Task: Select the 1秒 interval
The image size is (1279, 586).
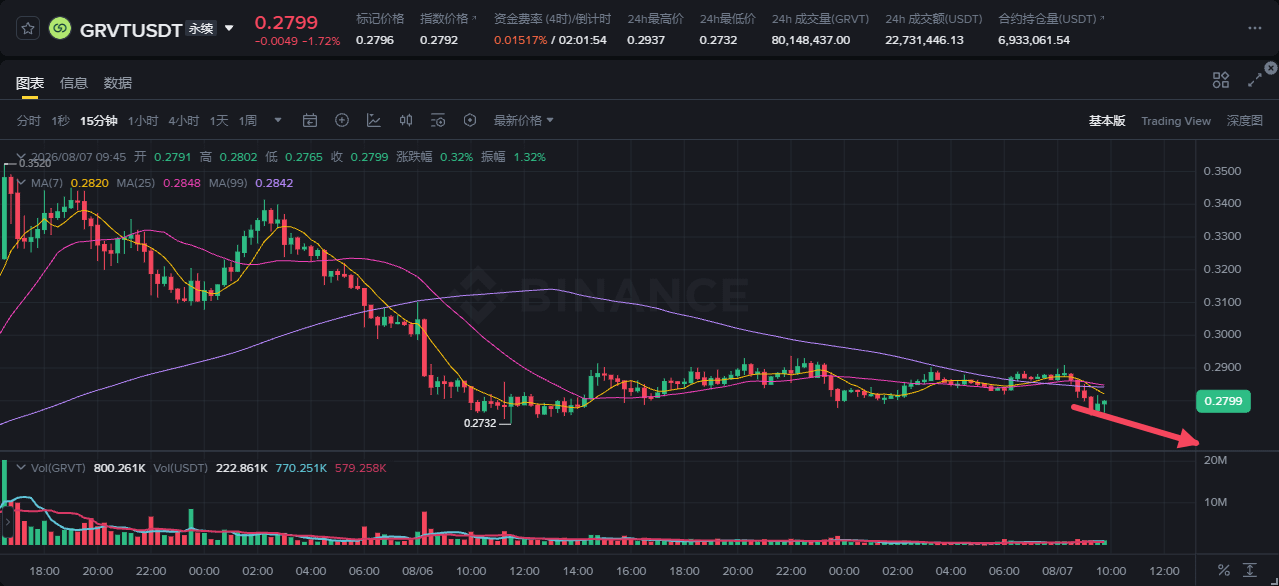Action: coord(60,121)
